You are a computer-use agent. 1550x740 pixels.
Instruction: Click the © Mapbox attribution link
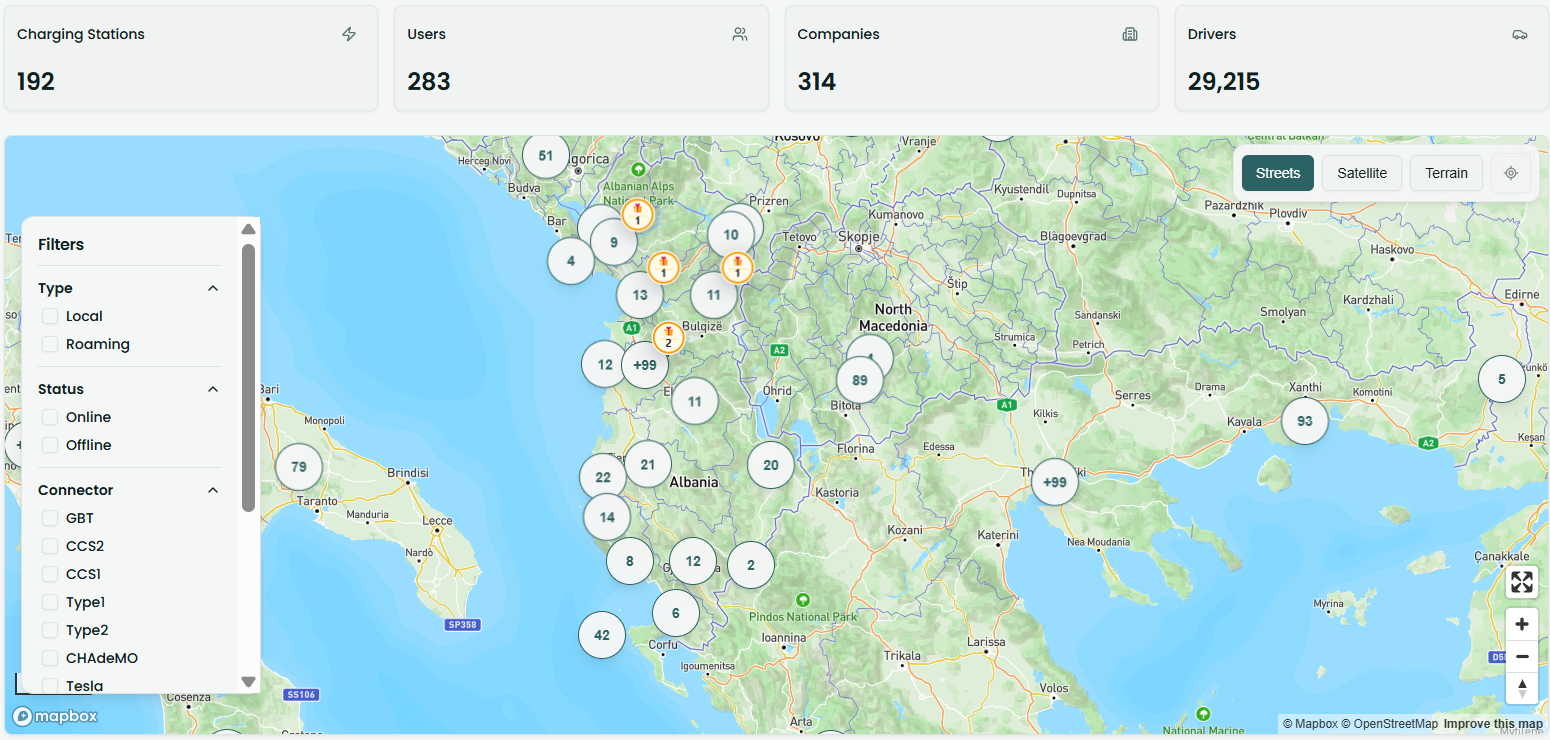click(1310, 724)
